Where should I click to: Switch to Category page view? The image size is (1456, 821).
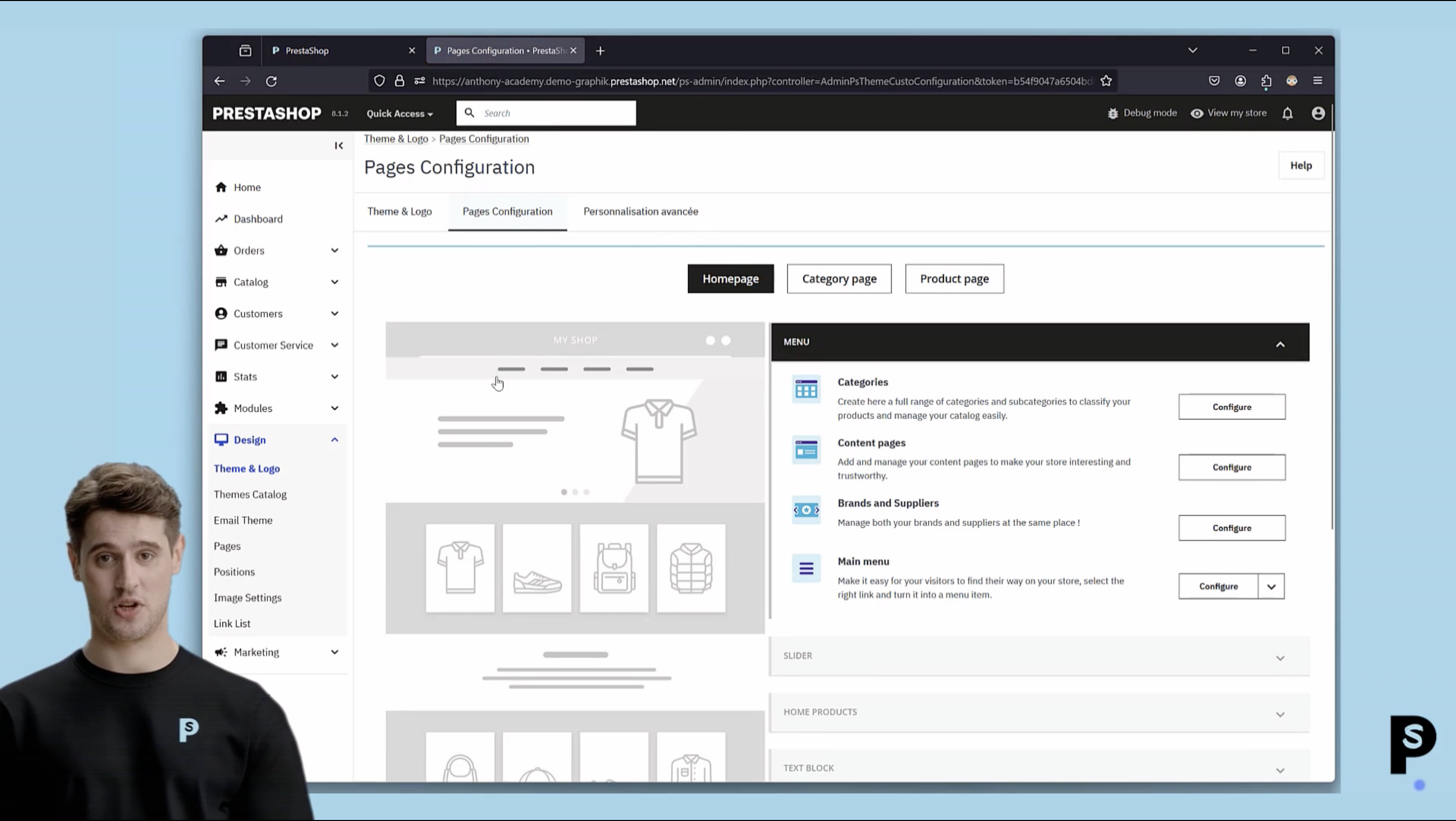(839, 279)
